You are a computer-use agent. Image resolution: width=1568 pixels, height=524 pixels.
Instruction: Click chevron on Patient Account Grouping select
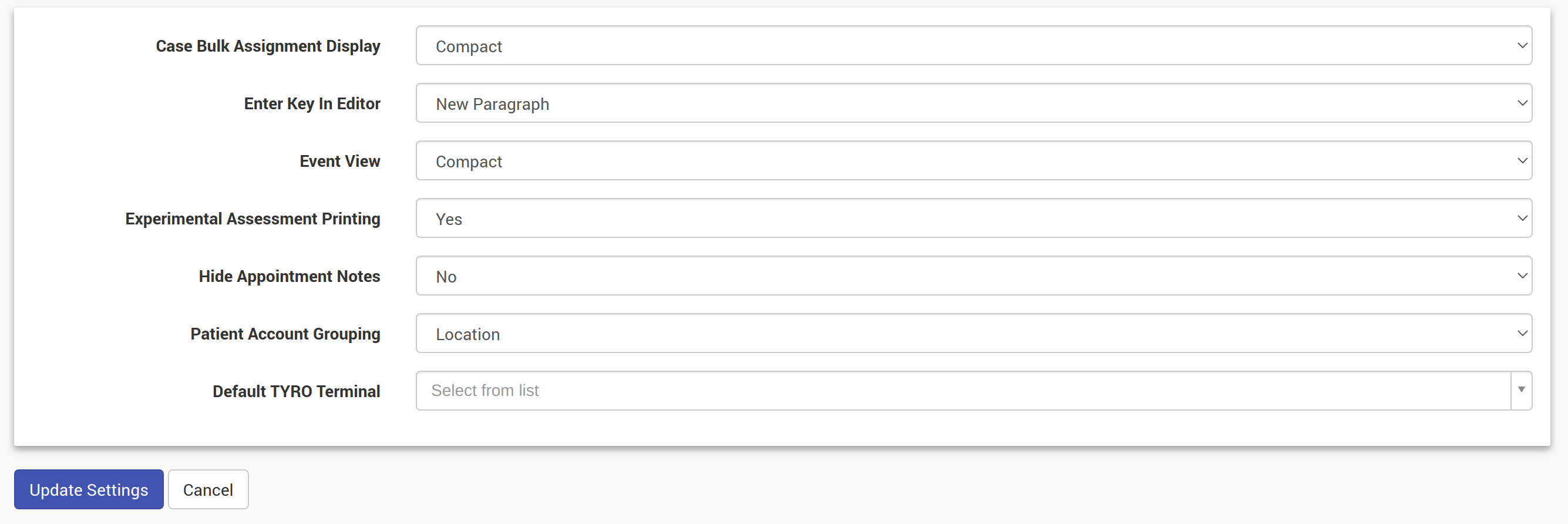pos(1522,334)
